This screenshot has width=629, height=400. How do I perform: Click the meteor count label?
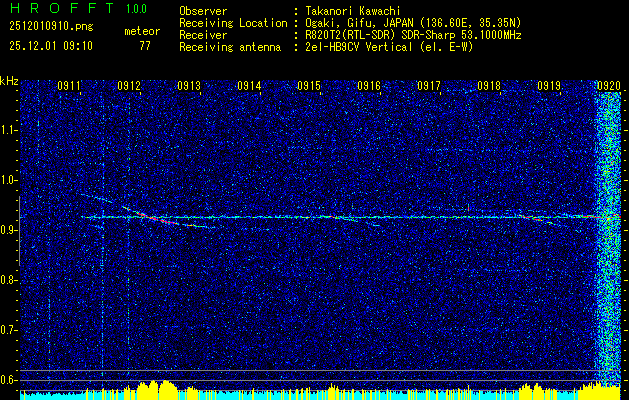[142, 31]
